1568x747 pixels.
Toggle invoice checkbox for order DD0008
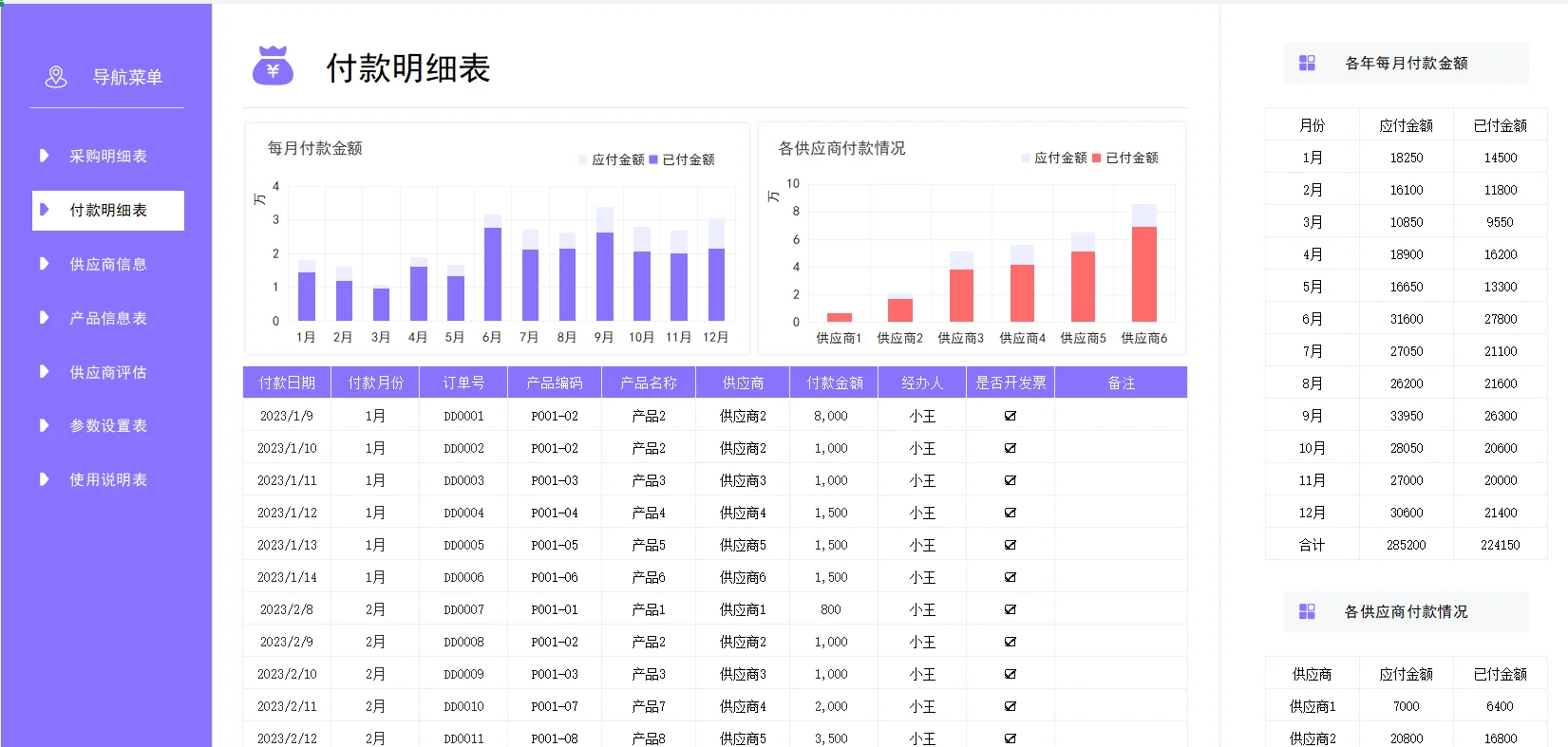coord(1011,642)
